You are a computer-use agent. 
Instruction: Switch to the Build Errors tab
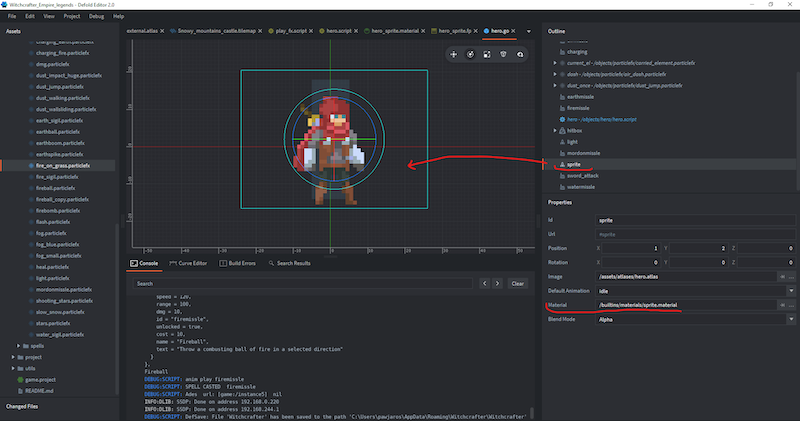click(x=239, y=262)
